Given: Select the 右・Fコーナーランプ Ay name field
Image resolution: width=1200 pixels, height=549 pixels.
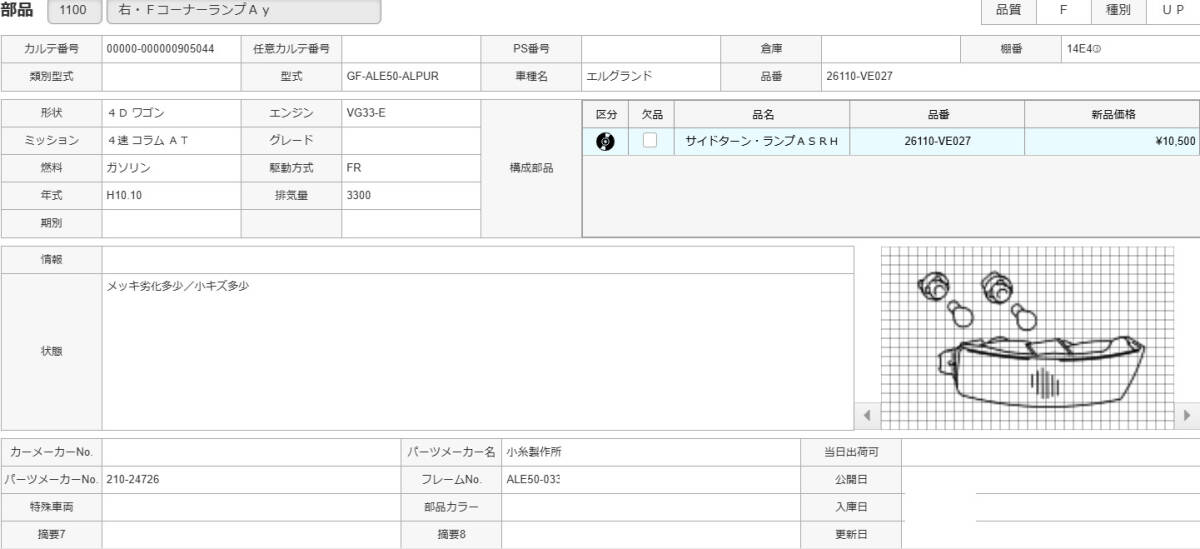Looking at the screenshot, I should (x=243, y=11).
